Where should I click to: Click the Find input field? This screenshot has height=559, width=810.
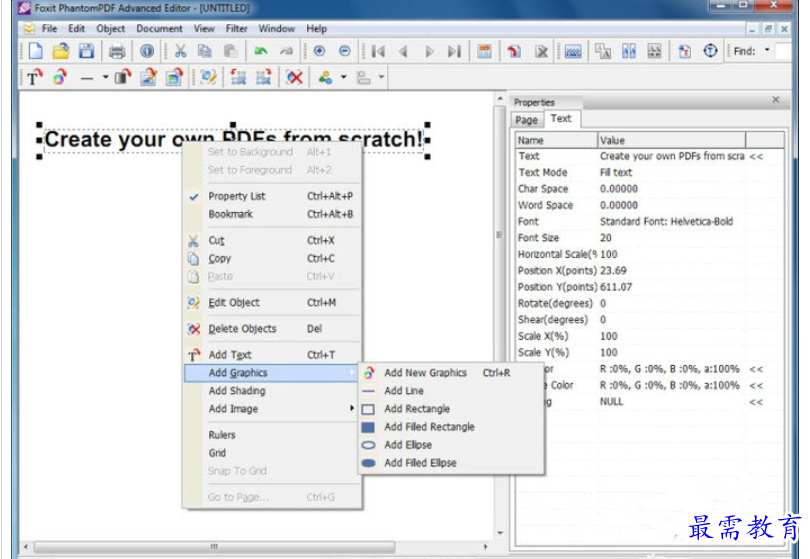(784, 51)
